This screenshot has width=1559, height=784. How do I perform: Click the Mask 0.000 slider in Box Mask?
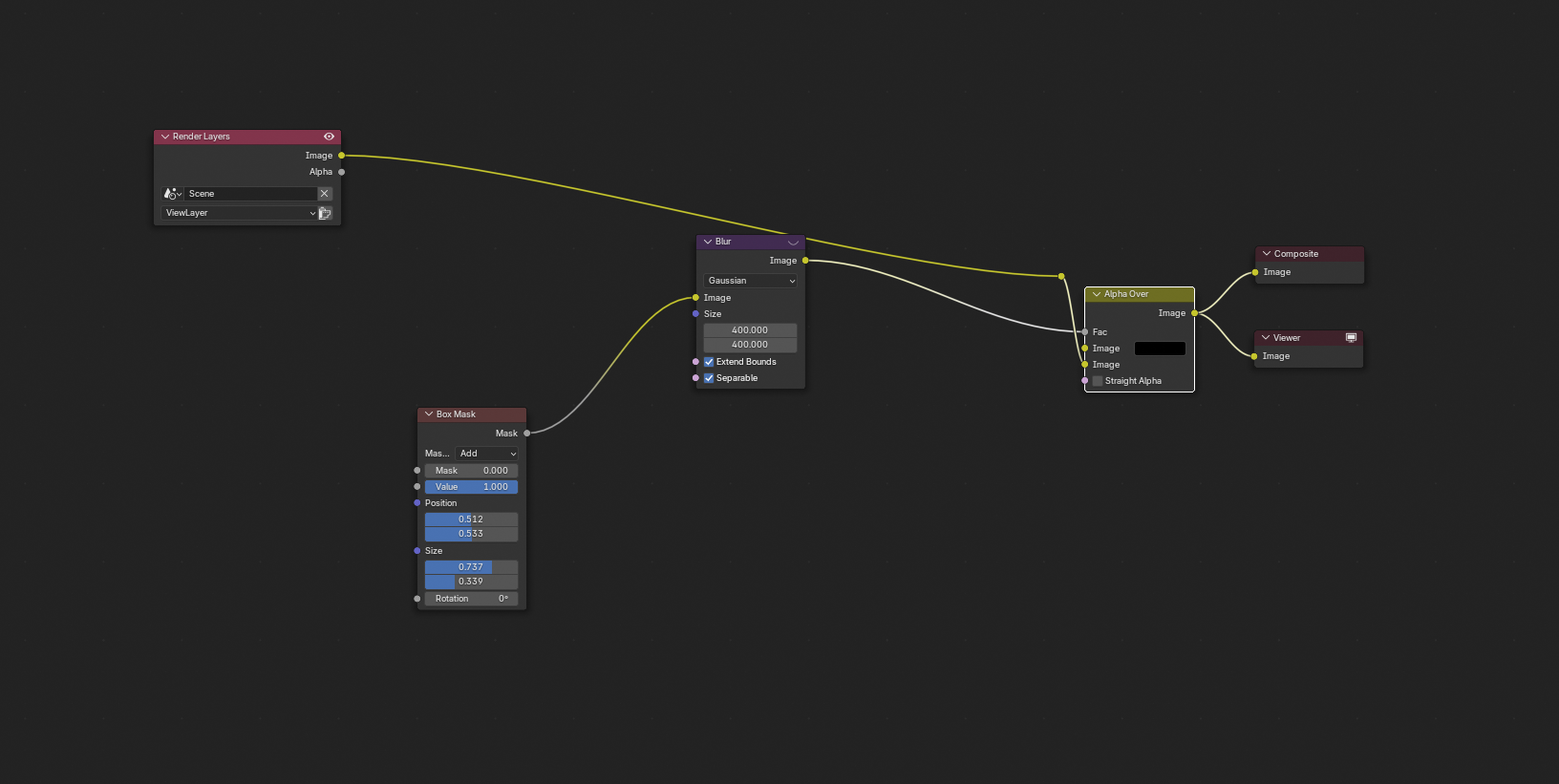[472, 471]
